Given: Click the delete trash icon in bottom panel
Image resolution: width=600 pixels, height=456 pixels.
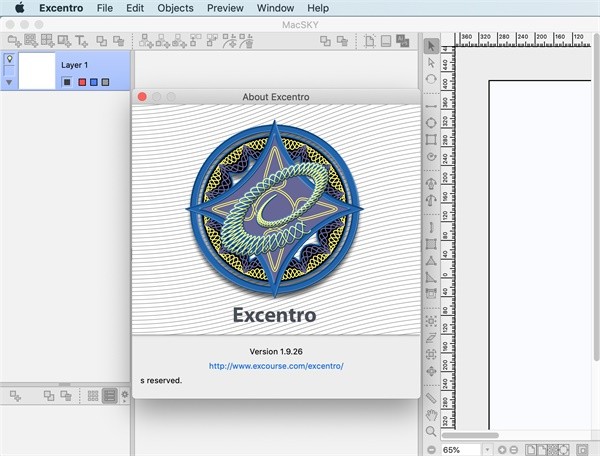Looking at the screenshot, I should (66, 396).
